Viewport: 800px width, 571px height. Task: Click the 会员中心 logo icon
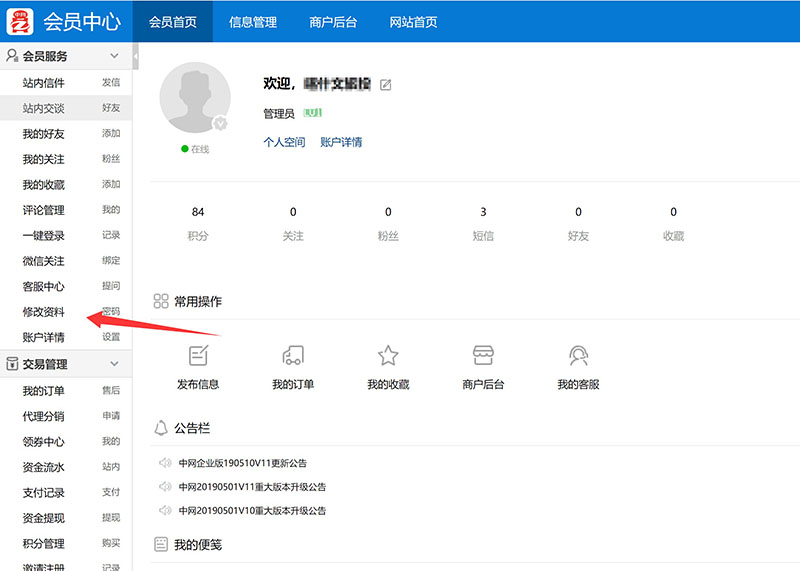[x=20, y=21]
